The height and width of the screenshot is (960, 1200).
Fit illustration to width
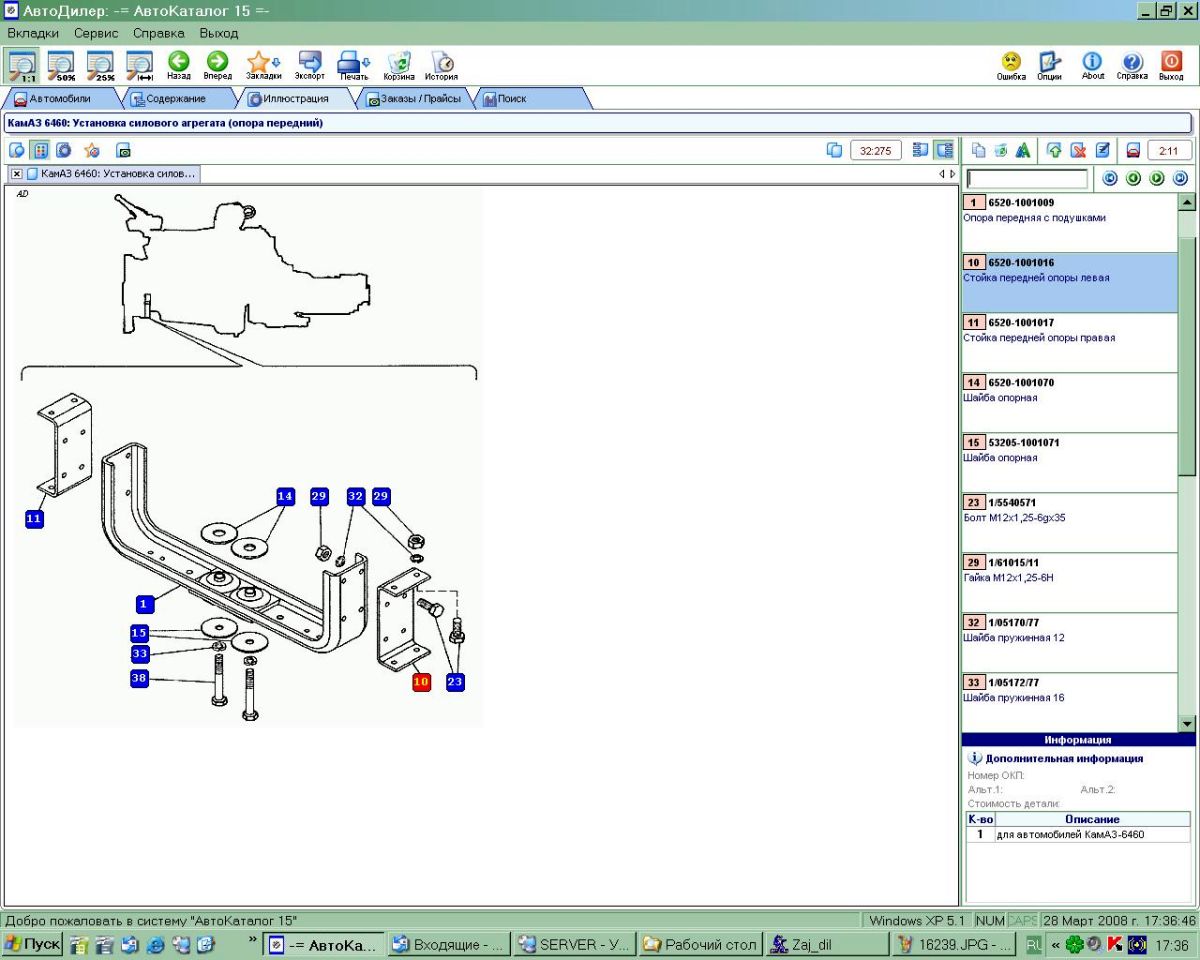coord(139,65)
